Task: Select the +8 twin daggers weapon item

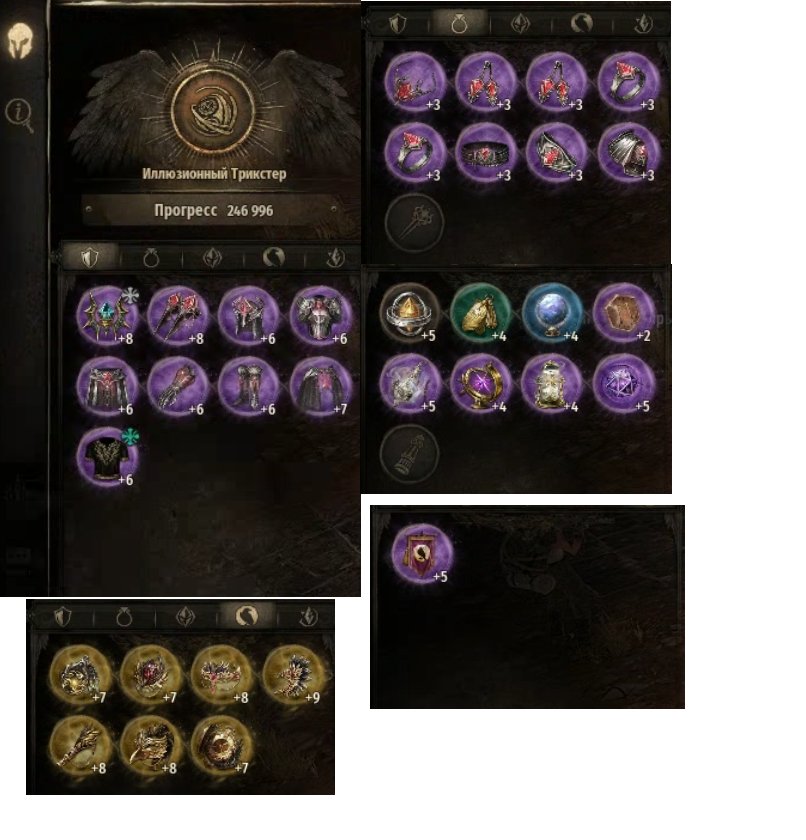Action: [178, 315]
